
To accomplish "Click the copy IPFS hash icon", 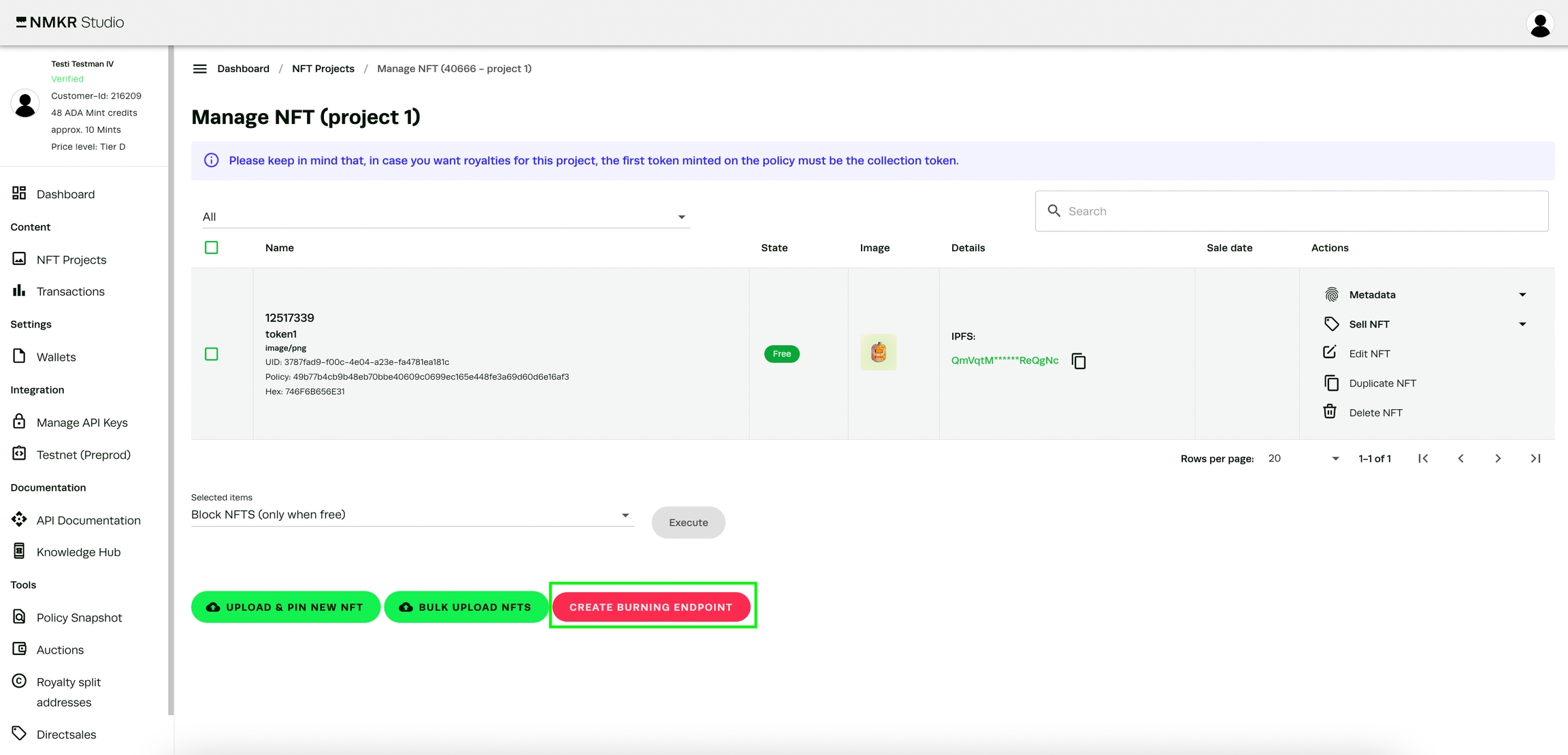I will pos(1079,361).
